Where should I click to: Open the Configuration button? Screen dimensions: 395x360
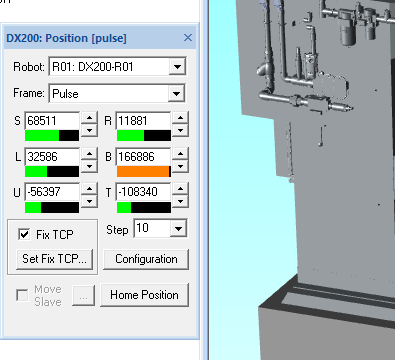[x=146, y=259]
